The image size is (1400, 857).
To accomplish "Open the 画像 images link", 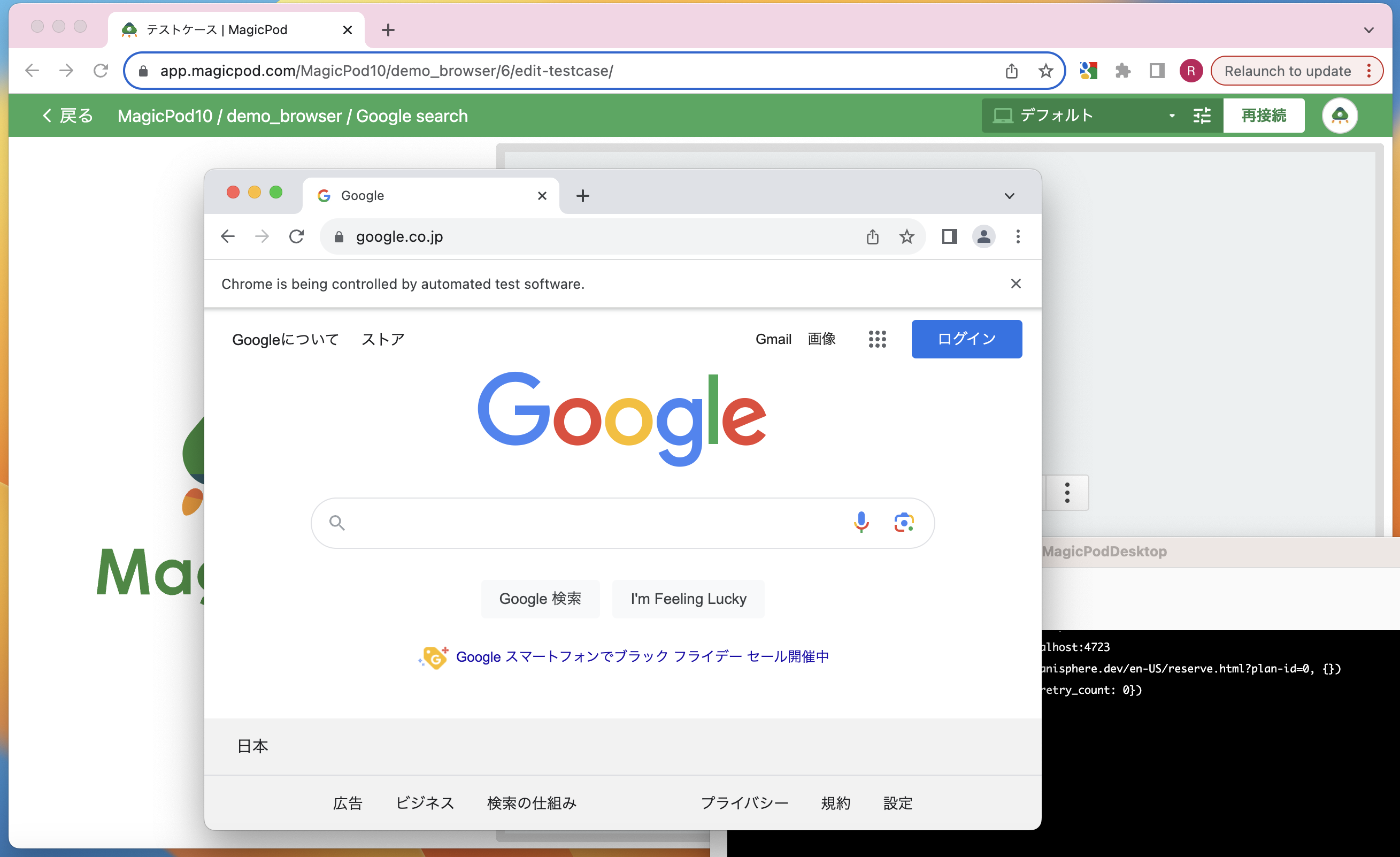I will click(821, 339).
